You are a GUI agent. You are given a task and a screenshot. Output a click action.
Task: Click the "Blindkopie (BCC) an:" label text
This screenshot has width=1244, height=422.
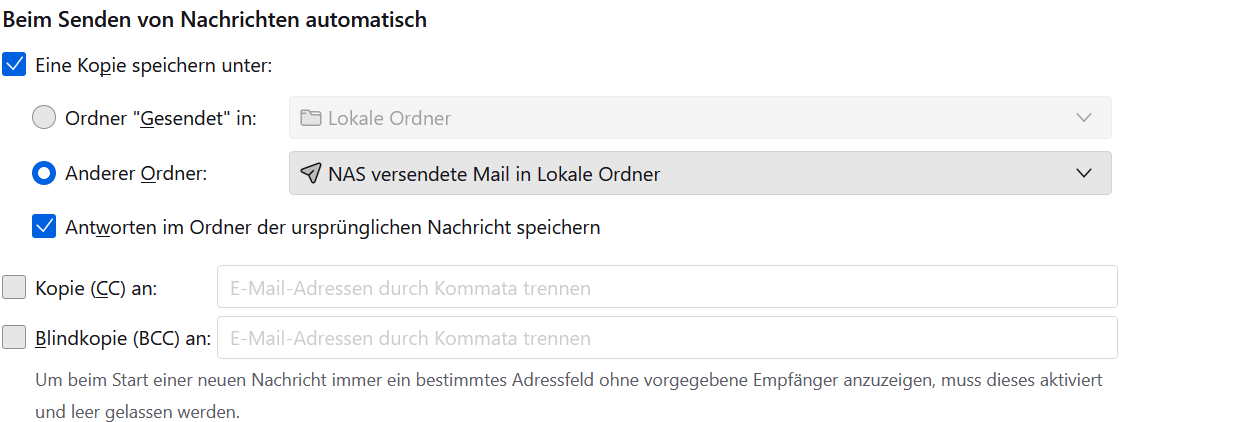click(122, 338)
